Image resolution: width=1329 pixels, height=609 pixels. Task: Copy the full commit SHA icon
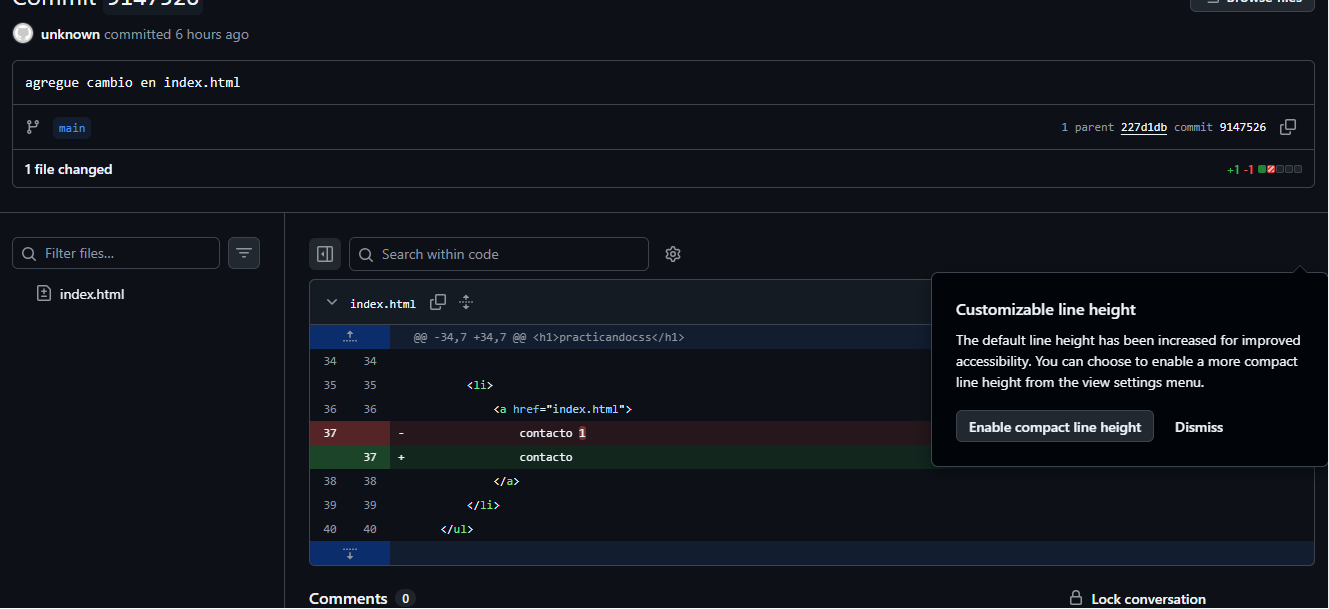point(1288,127)
